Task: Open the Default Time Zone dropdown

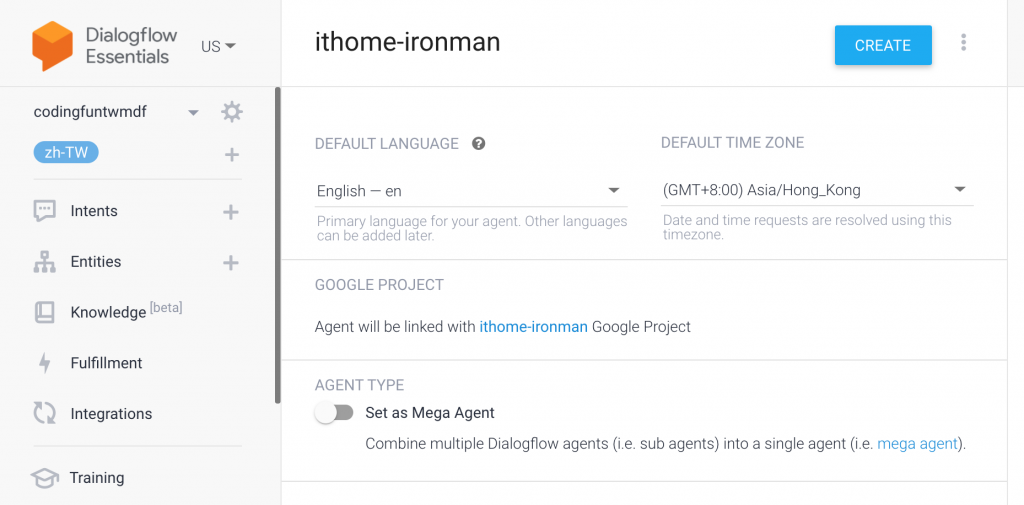Action: (x=816, y=190)
